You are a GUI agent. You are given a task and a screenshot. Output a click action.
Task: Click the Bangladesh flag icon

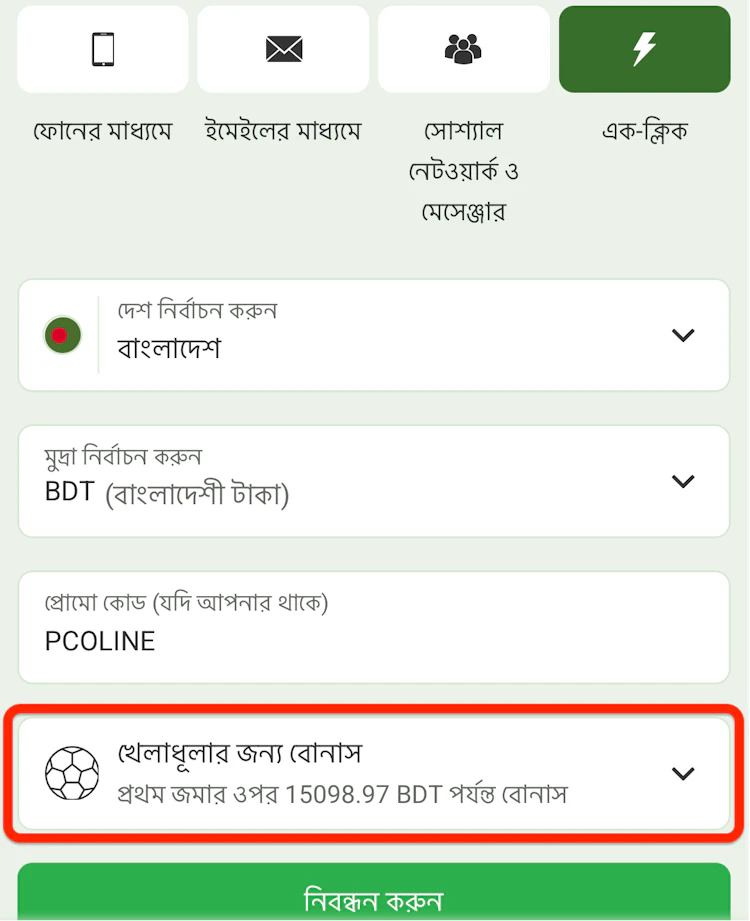tap(62, 335)
